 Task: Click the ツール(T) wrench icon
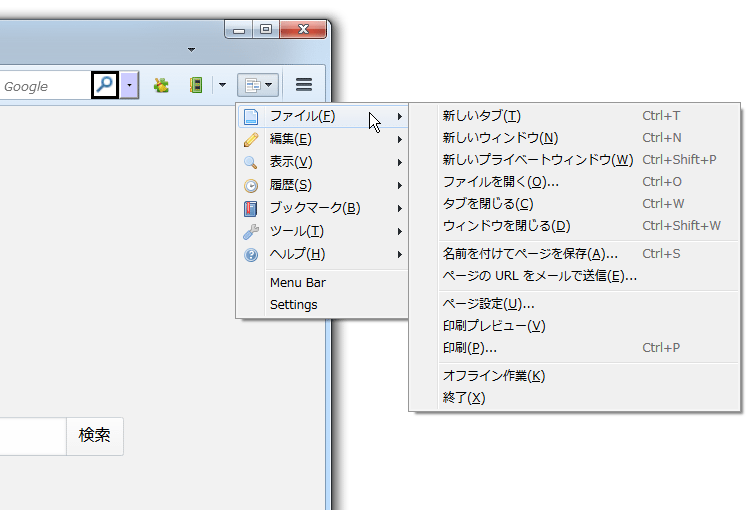251,231
